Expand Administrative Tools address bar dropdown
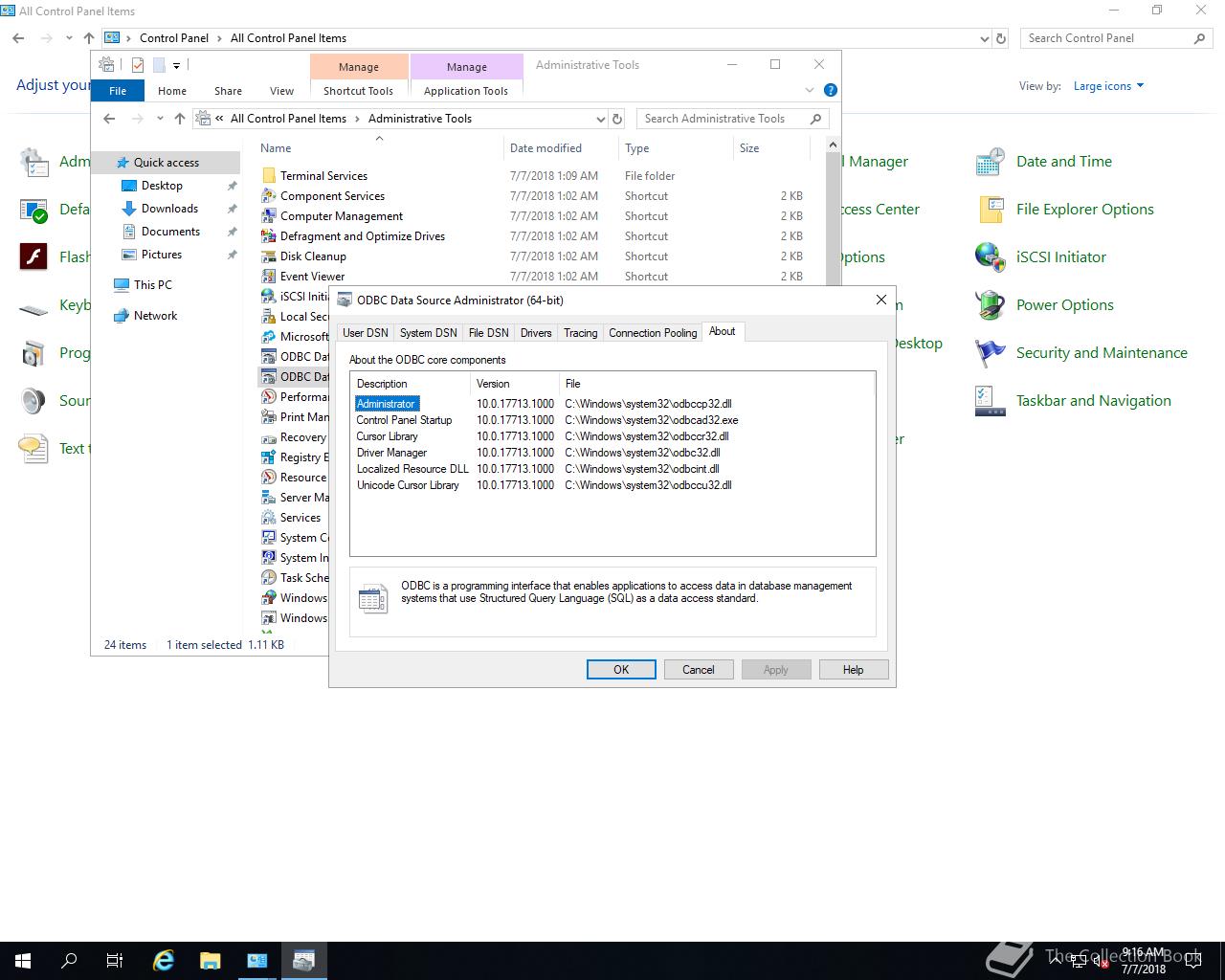 [601, 119]
